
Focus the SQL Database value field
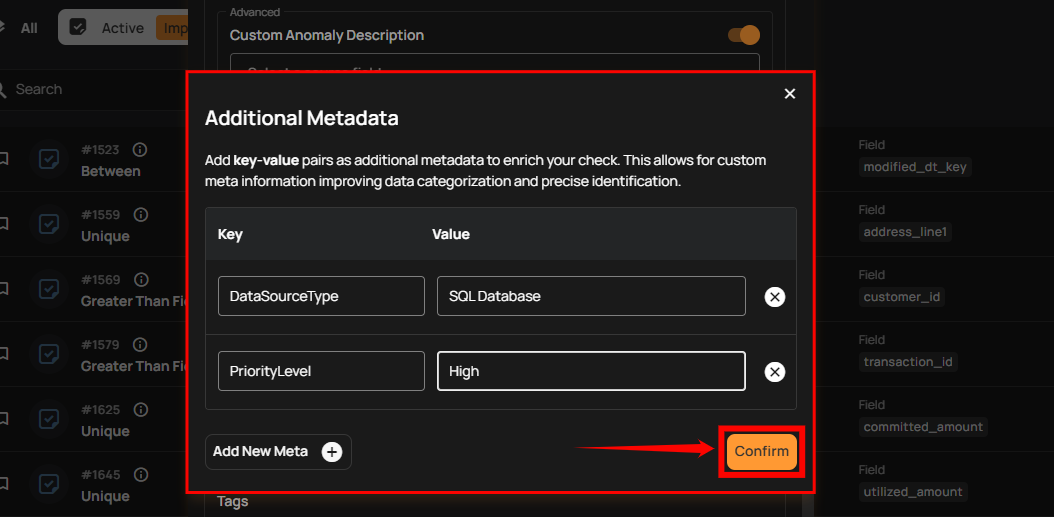tap(591, 296)
